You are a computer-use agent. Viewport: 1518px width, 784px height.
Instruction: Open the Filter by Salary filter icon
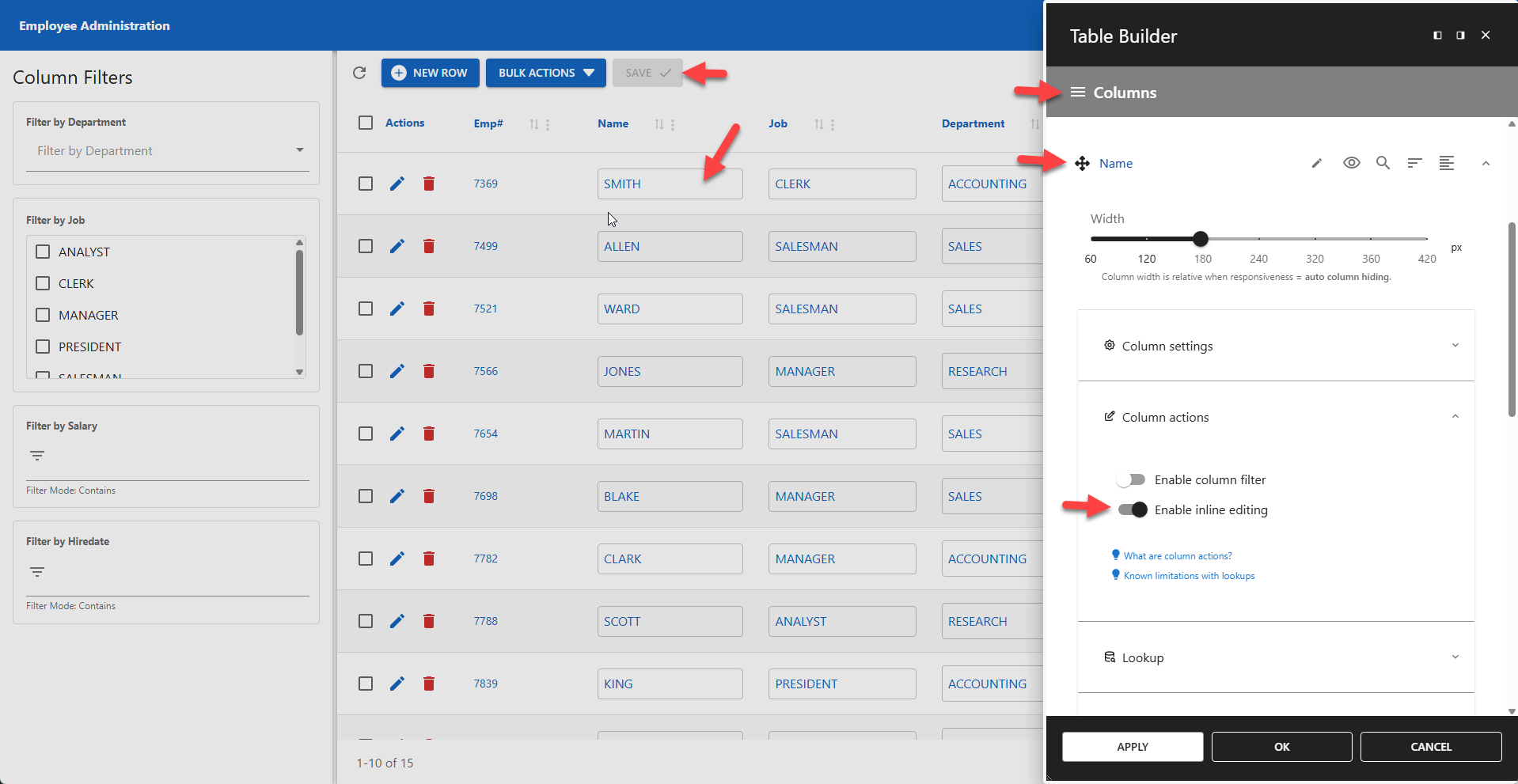pos(36,455)
